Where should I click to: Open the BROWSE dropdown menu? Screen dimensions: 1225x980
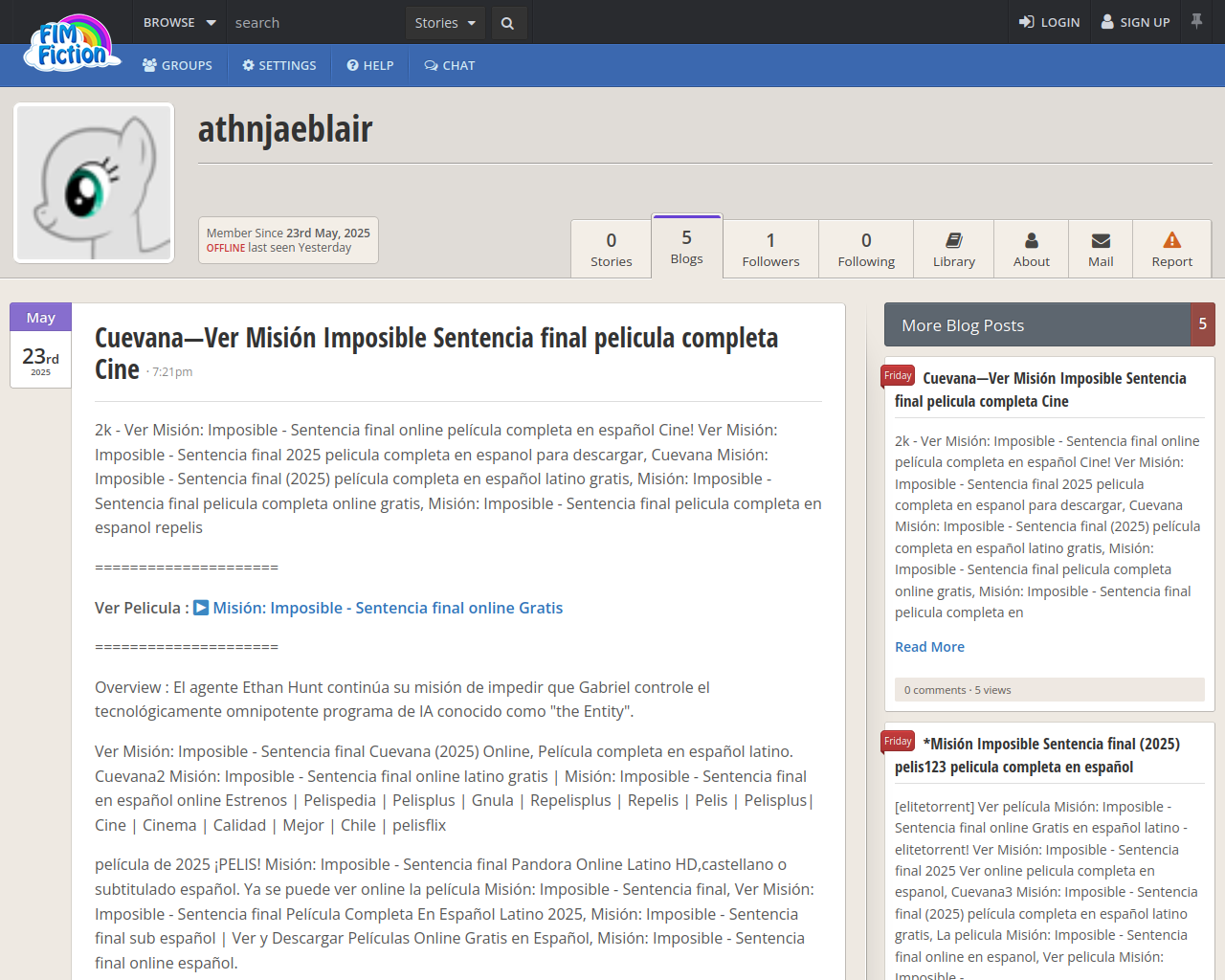(x=179, y=22)
